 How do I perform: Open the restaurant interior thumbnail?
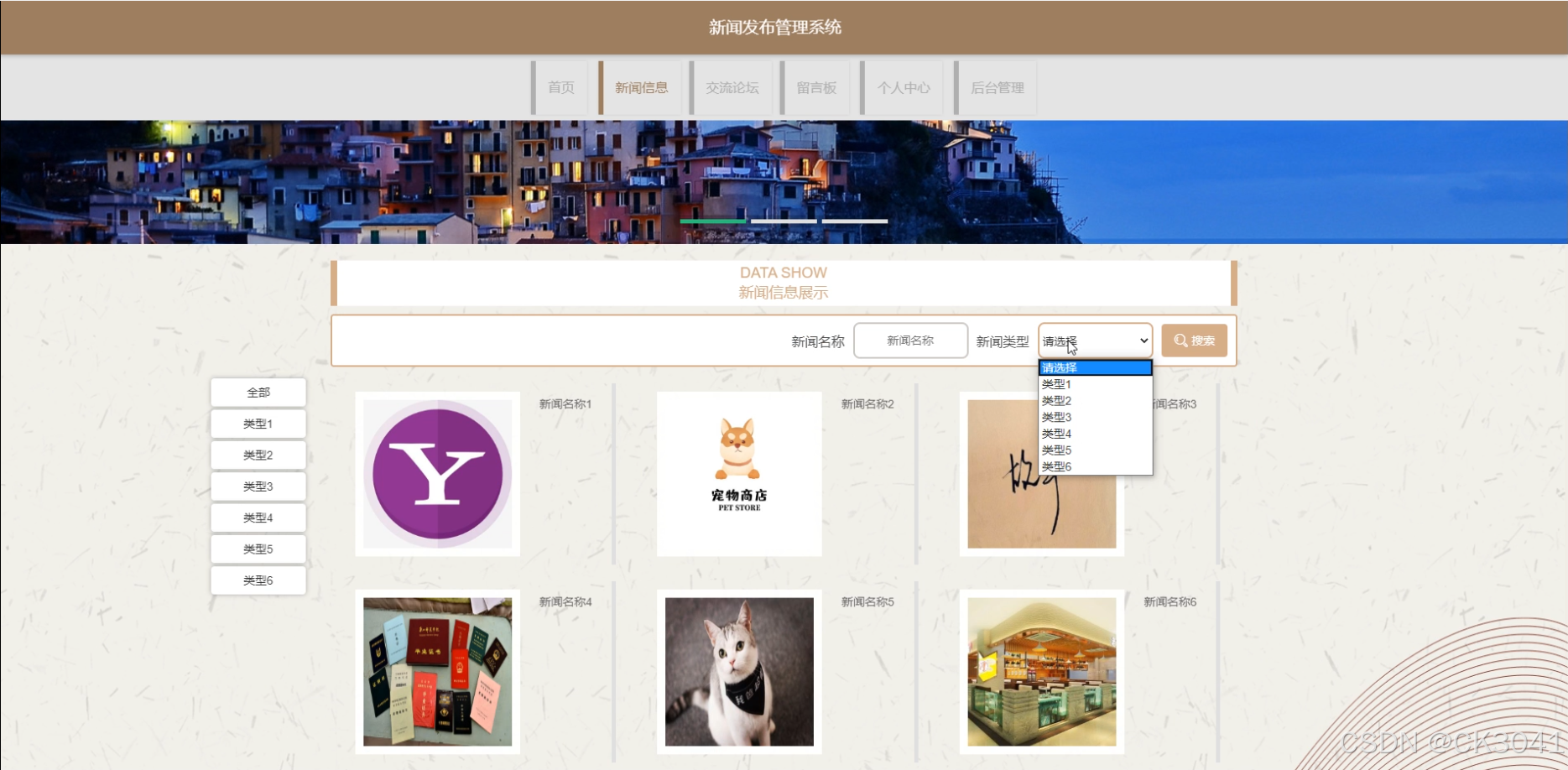click(x=1042, y=672)
